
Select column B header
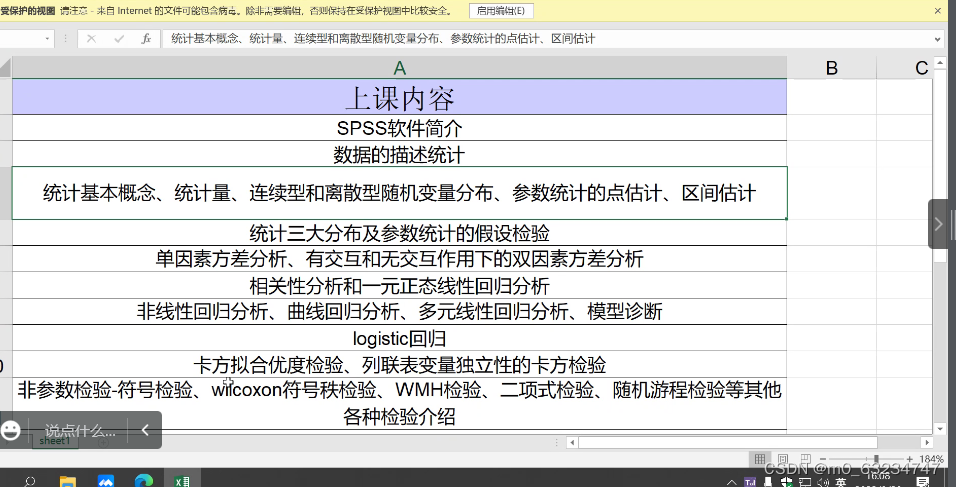click(x=832, y=68)
